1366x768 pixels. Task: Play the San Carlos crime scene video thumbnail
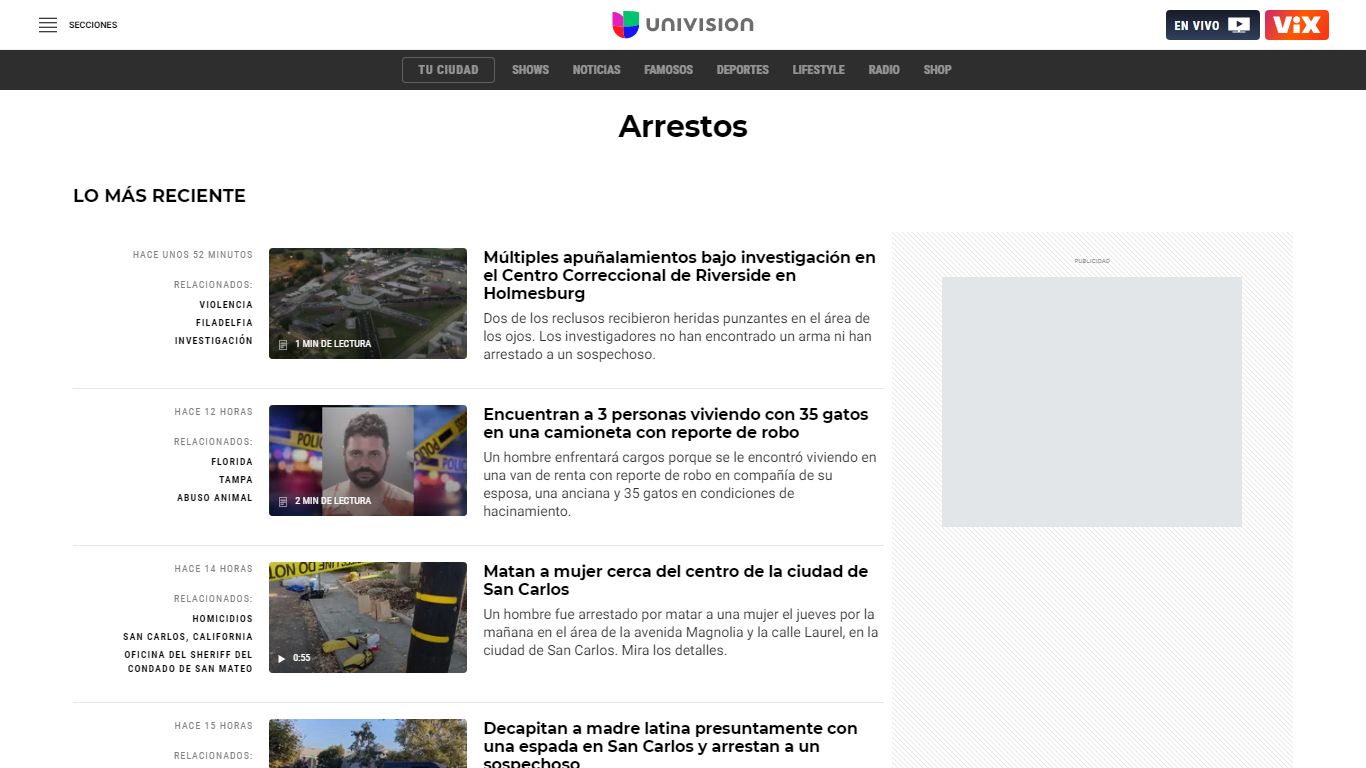tap(368, 617)
